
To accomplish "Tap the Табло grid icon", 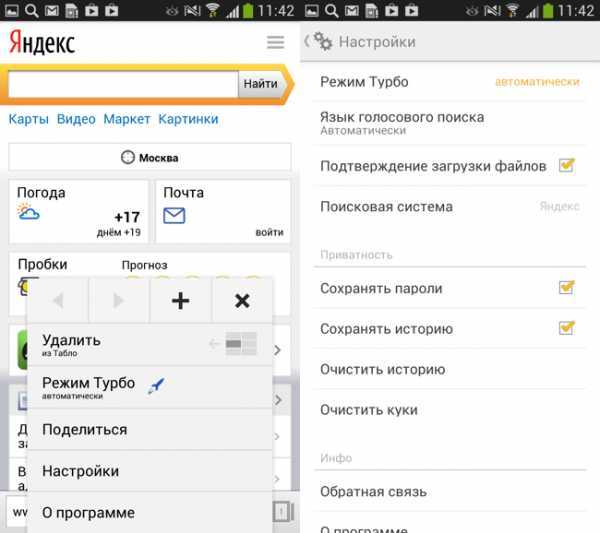I will tap(241, 344).
